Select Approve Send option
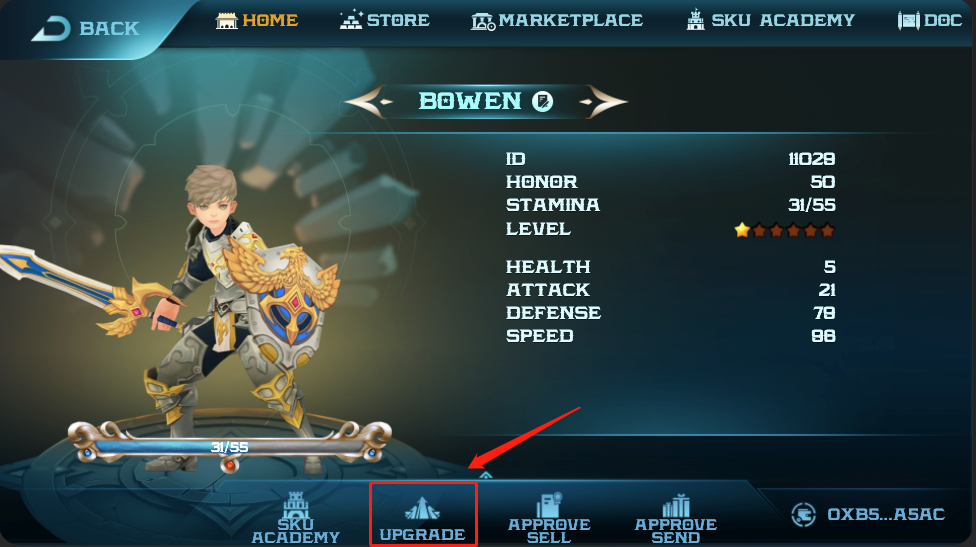This screenshot has width=976, height=547. click(675, 518)
